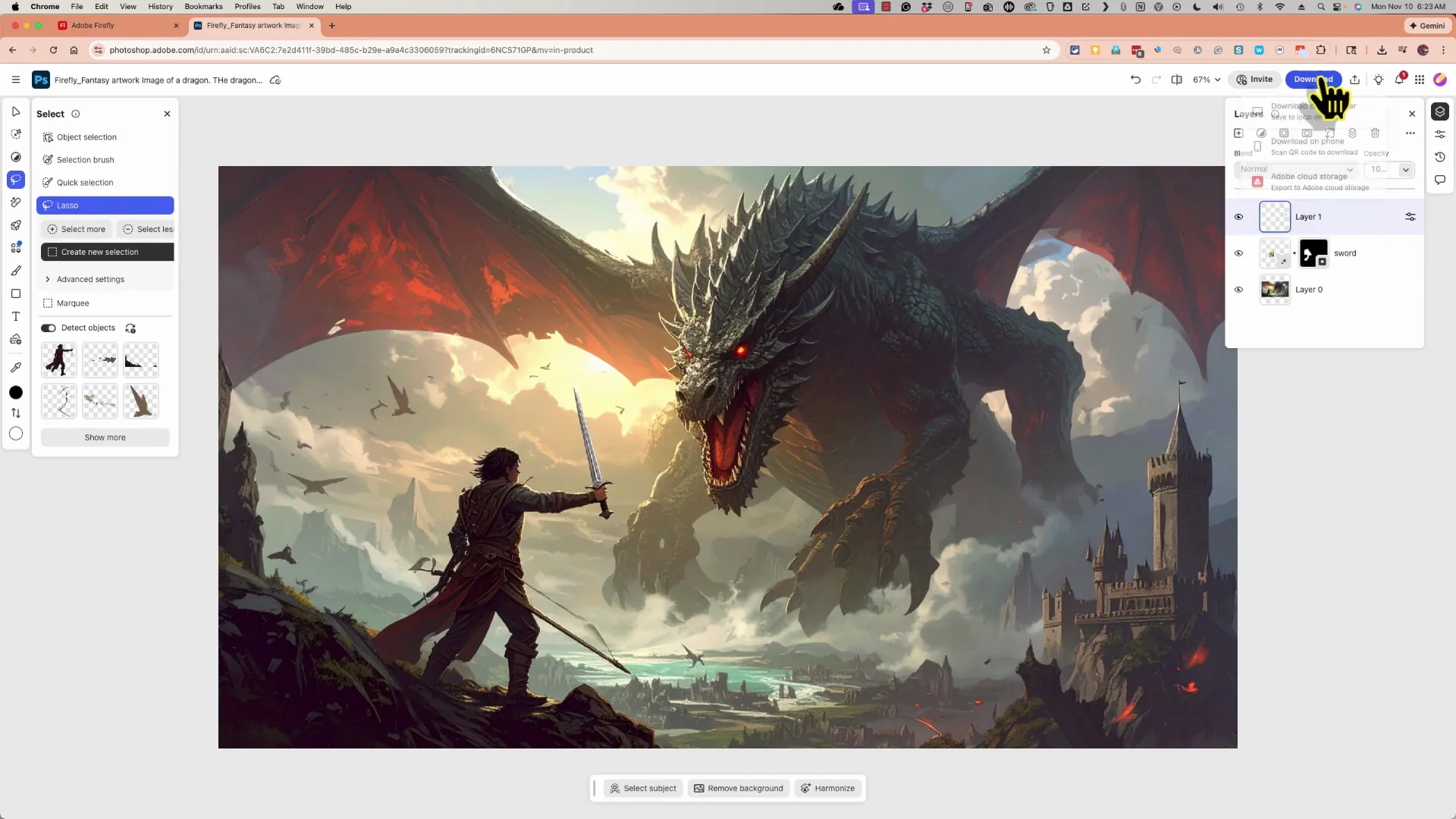Image resolution: width=1456 pixels, height=819 pixels.
Task: Disable the Detect objects toggle
Action: 48,328
